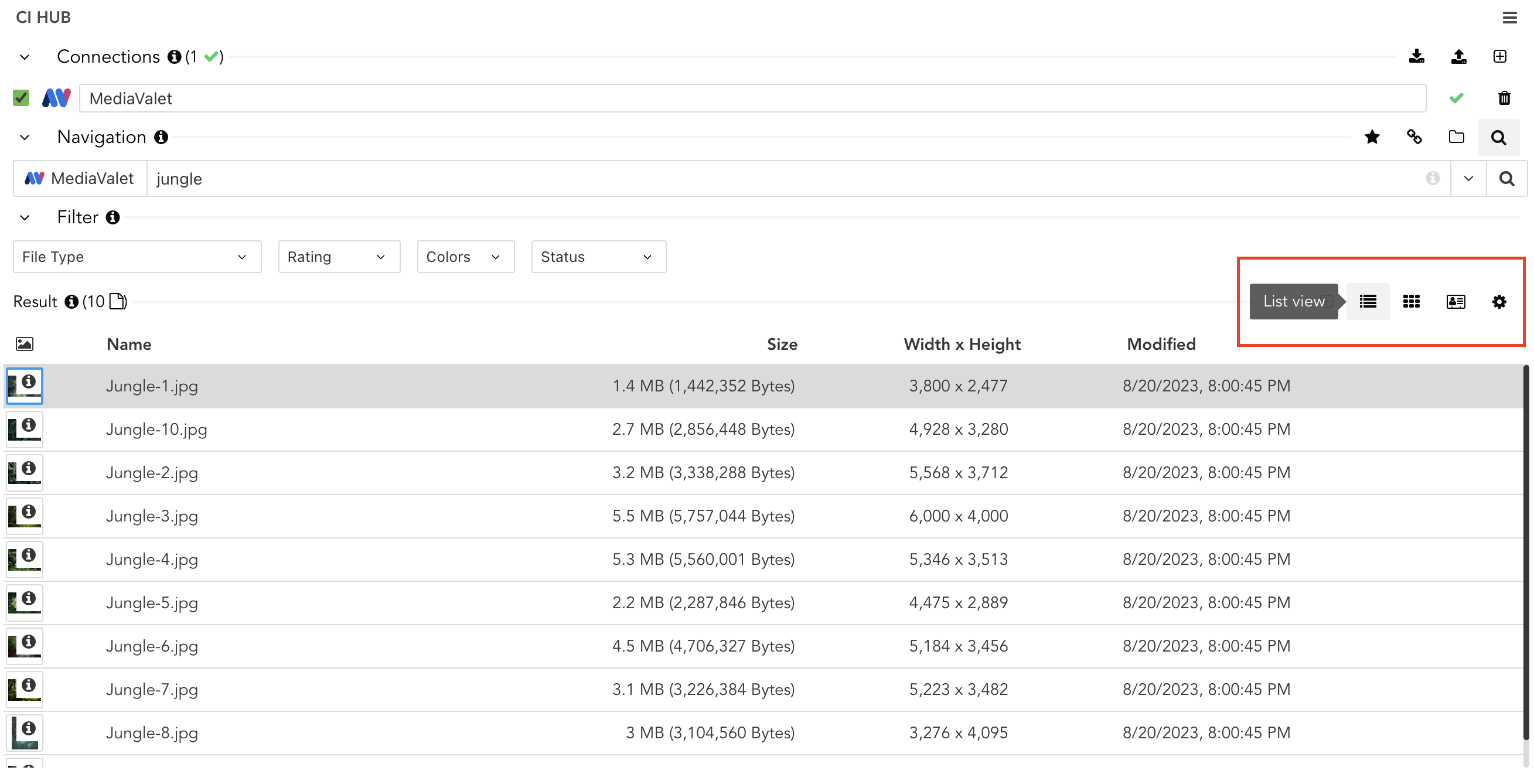Collapse the Filter section
Image resolution: width=1534 pixels, height=784 pixels.
point(25,218)
